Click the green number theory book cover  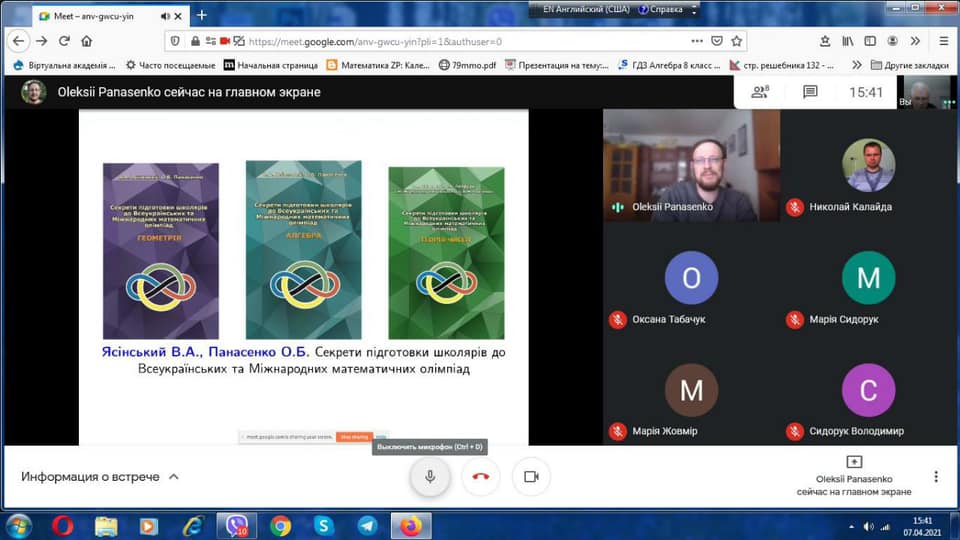click(446, 253)
